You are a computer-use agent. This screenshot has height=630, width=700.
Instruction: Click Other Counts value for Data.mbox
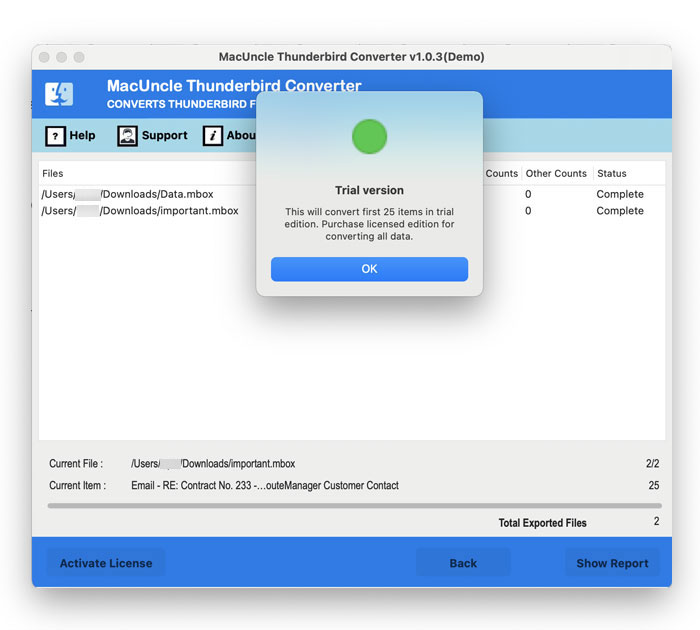(528, 194)
